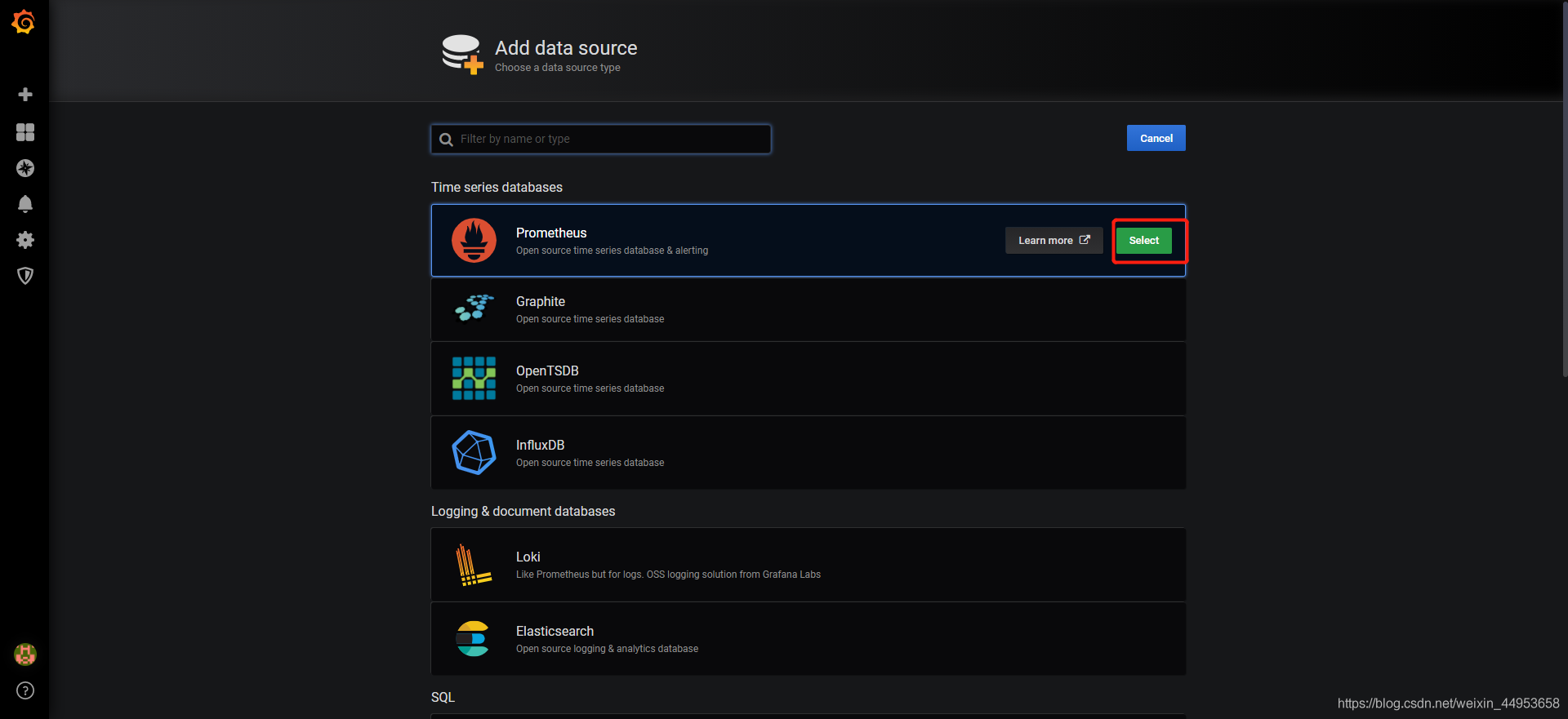Open the Create plus menu icon
The height and width of the screenshot is (719, 1568).
point(25,95)
